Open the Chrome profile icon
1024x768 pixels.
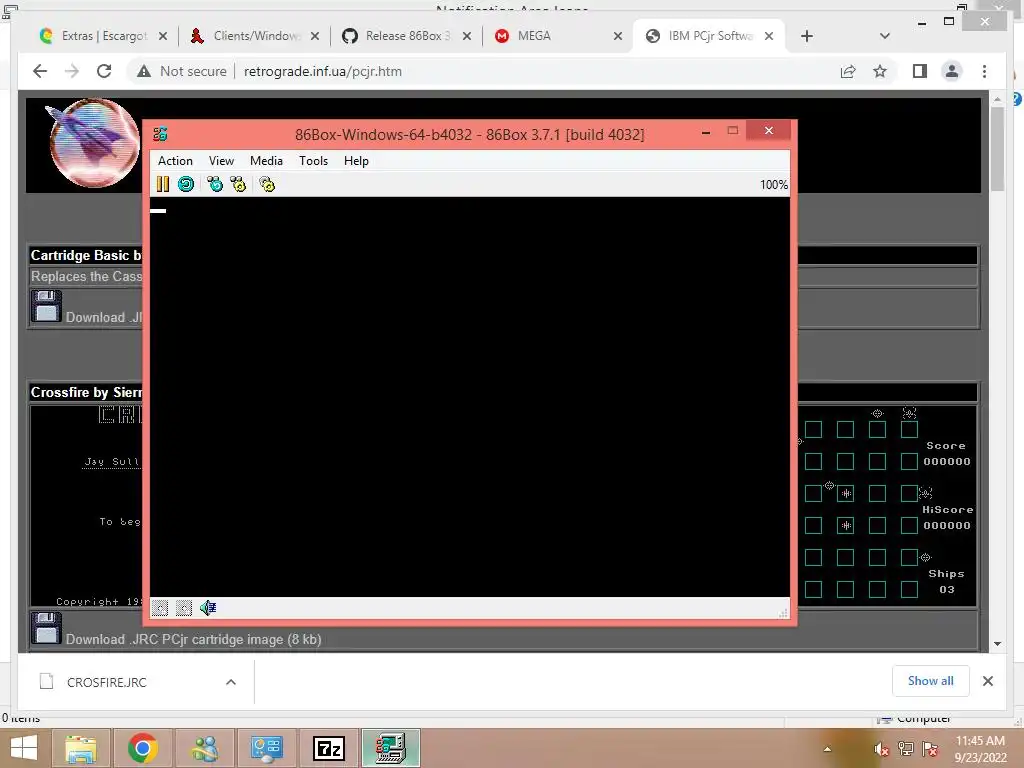(x=952, y=71)
